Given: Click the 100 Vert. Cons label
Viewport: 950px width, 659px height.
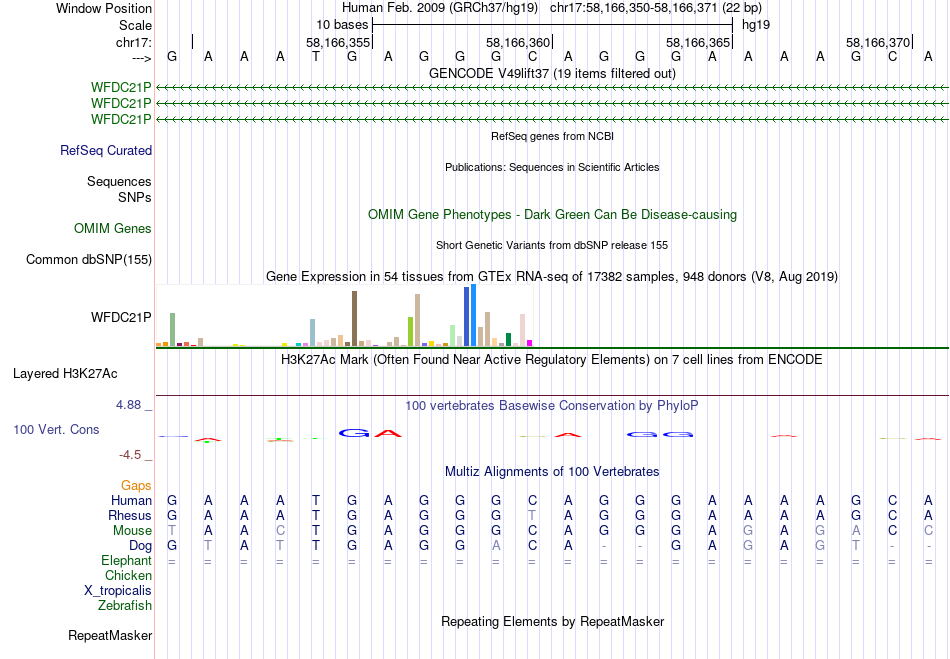Looking at the screenshot, I should [x=56, y=429].
